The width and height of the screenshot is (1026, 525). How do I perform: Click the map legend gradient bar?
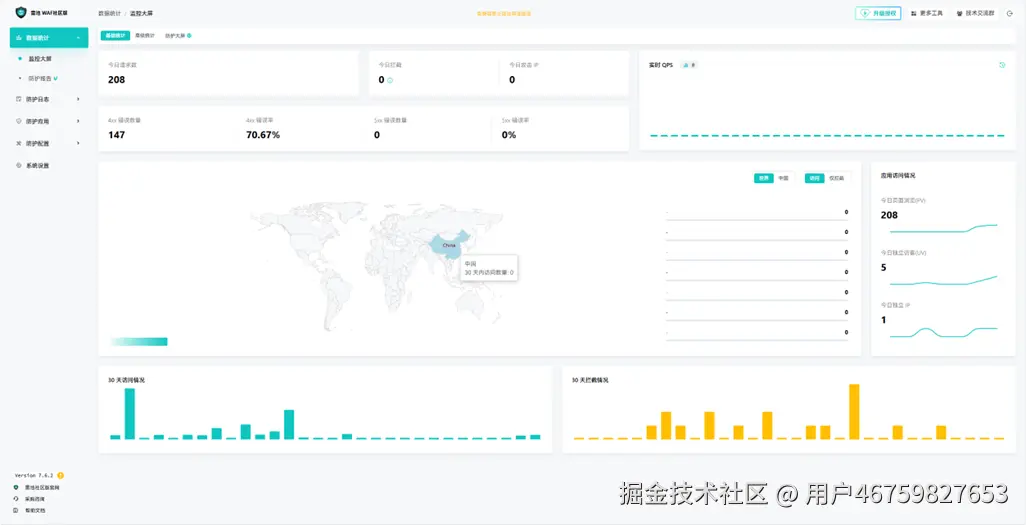click(139, 342)
